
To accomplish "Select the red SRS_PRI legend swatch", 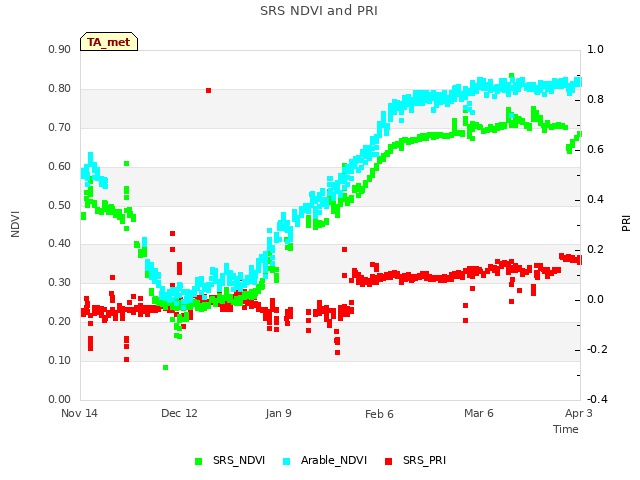I will [389, 461].
